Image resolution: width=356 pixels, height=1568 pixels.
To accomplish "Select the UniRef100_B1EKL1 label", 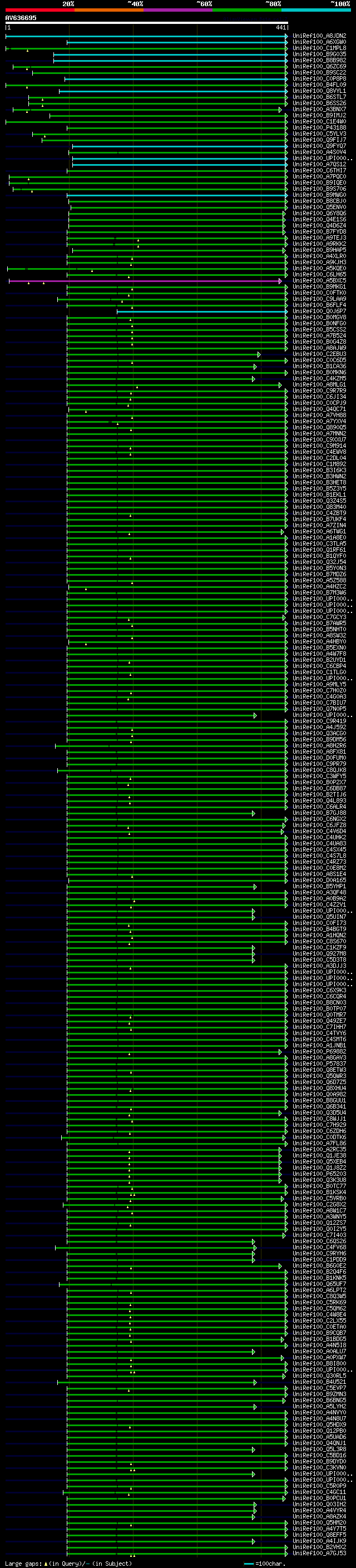I will (x=319, y=495).
